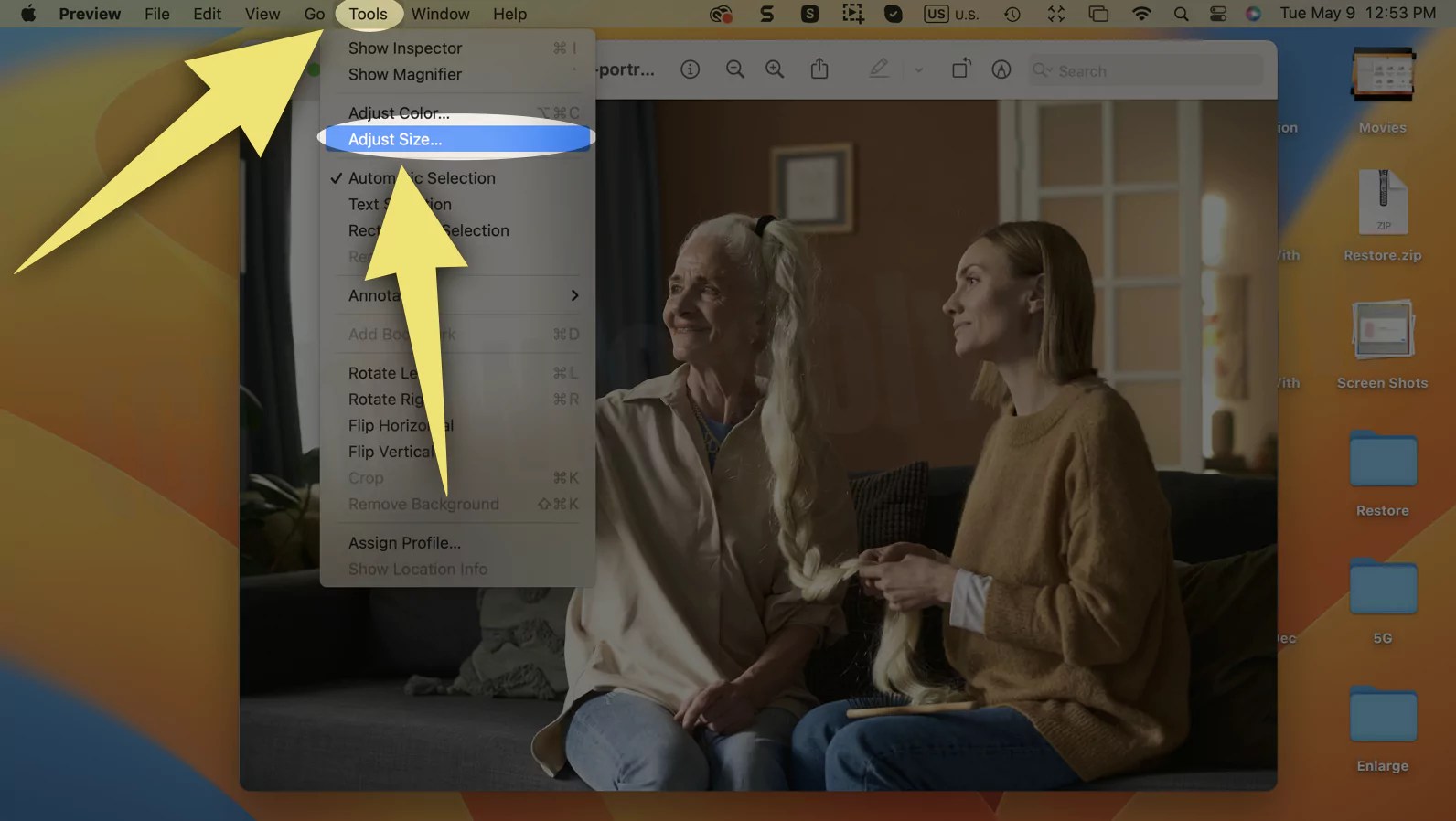Screen dimensions: 1456x821
Task: Click the checkmark badge icon in menu bar
Action: pos(894,14)
